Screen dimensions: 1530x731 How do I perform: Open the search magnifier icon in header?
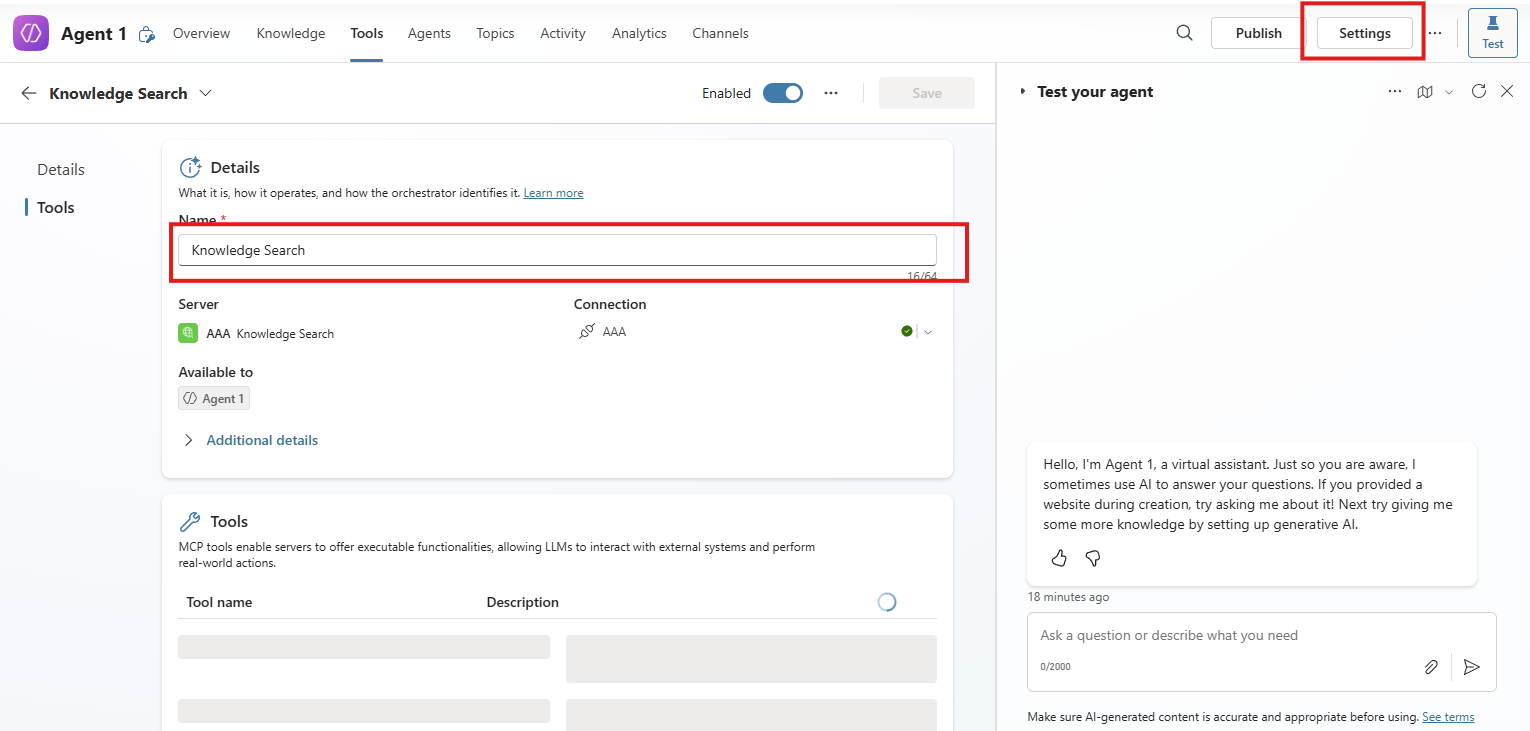coord(1184,33)
